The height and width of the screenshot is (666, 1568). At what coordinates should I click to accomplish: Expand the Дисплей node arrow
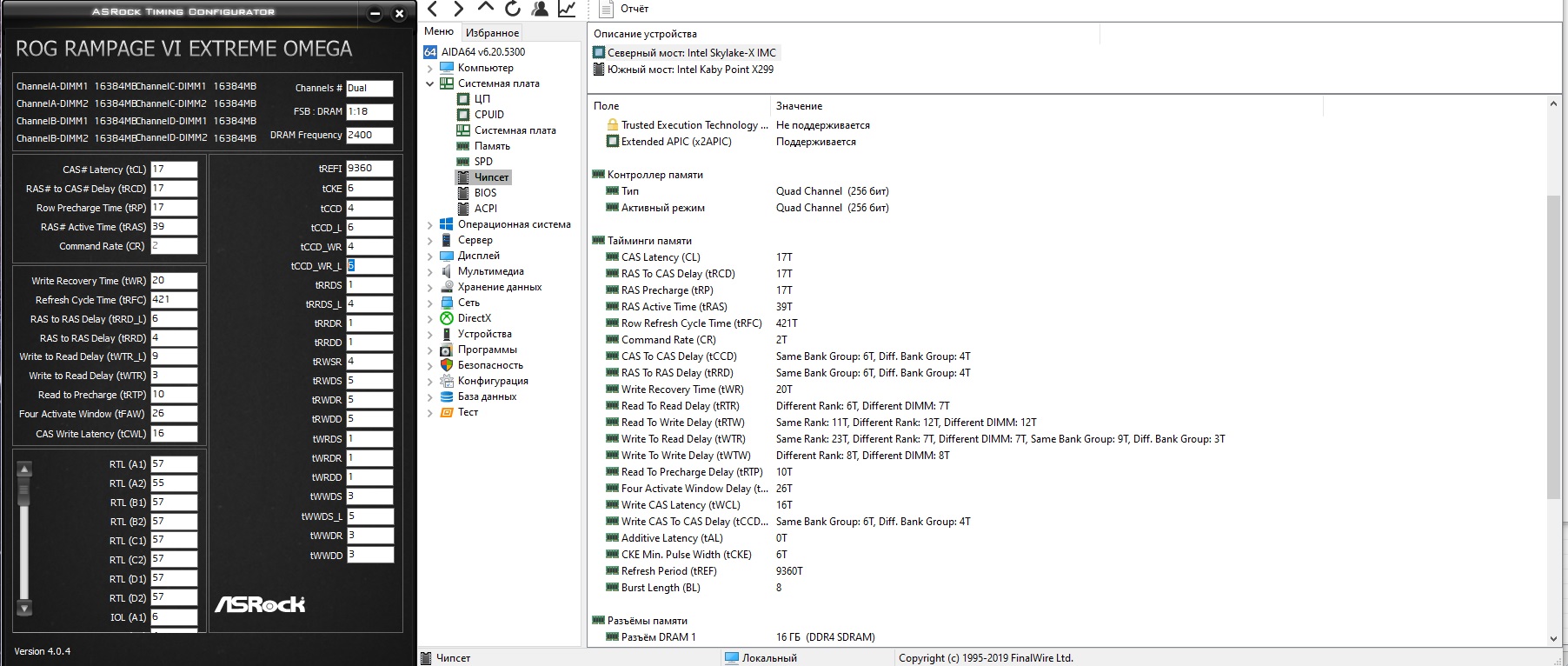pos(429,256)
